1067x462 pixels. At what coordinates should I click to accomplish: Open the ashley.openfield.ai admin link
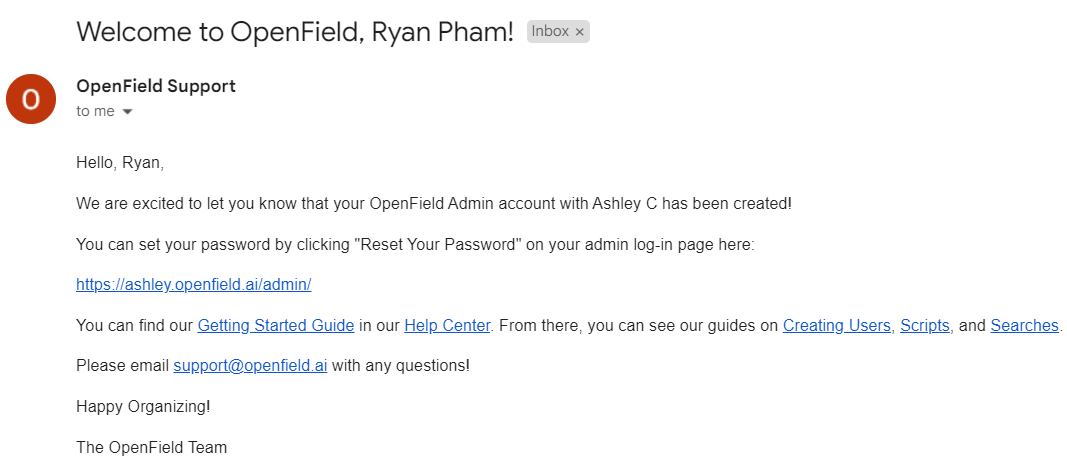(x=193, y=284)
